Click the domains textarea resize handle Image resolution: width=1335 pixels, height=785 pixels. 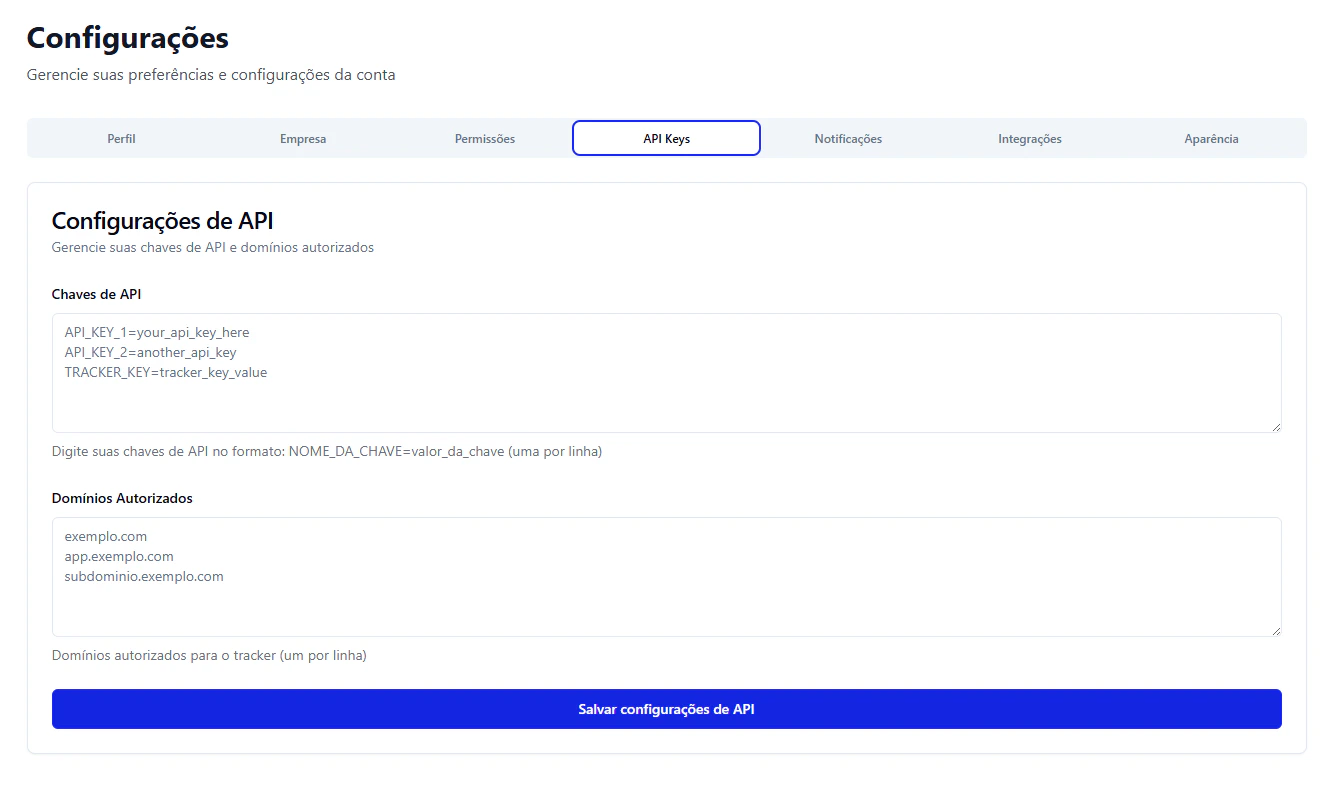pyautogui.click(x=1276, y=632)
